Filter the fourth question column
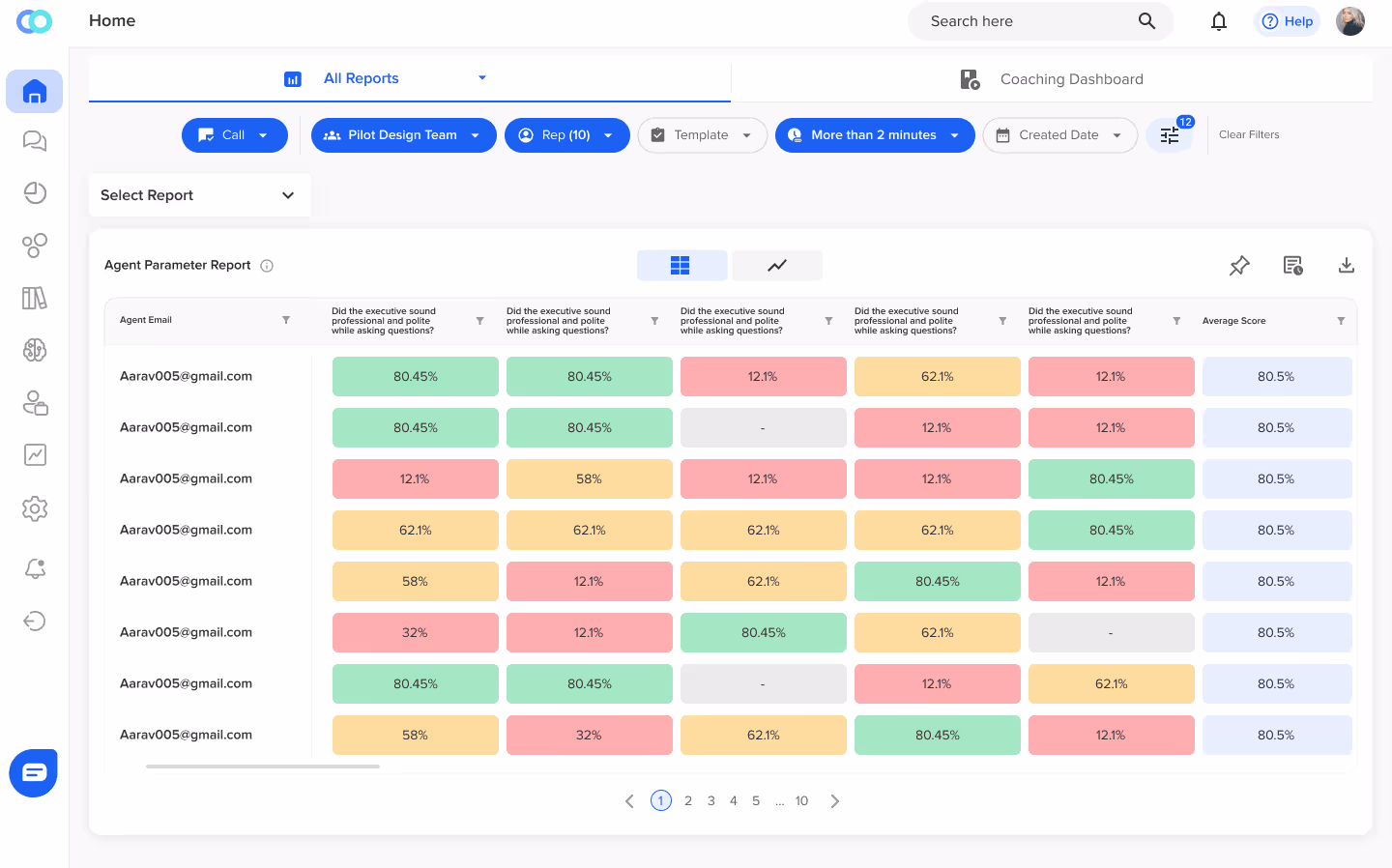1392x868 pixels. point(1002,321)
